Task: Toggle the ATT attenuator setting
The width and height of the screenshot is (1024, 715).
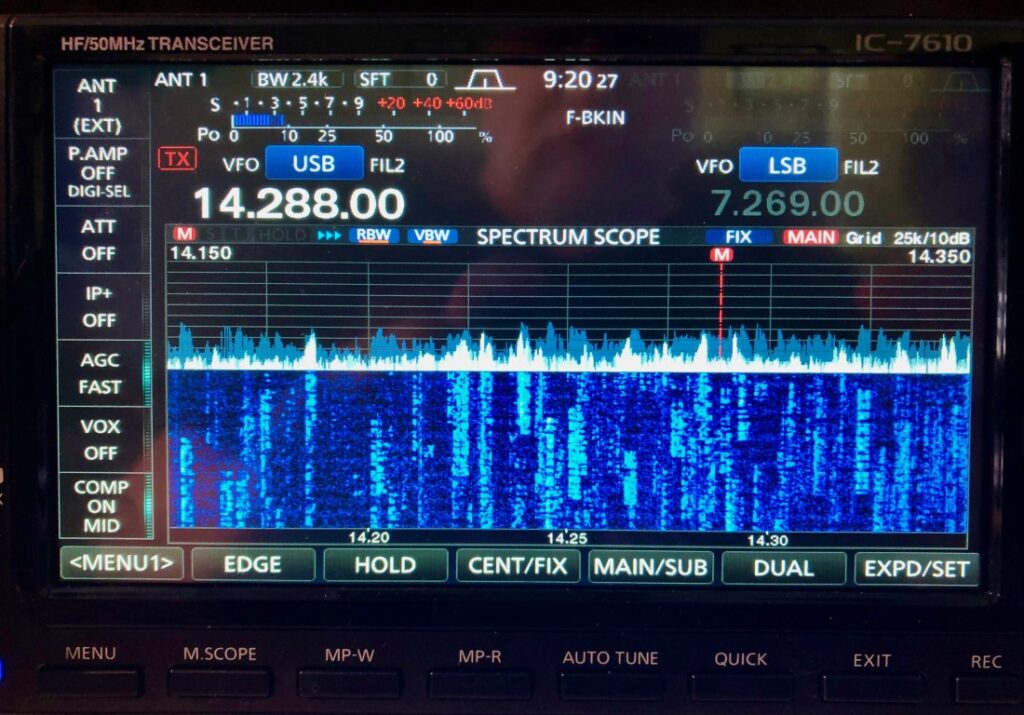Action: tap(99, 240)
